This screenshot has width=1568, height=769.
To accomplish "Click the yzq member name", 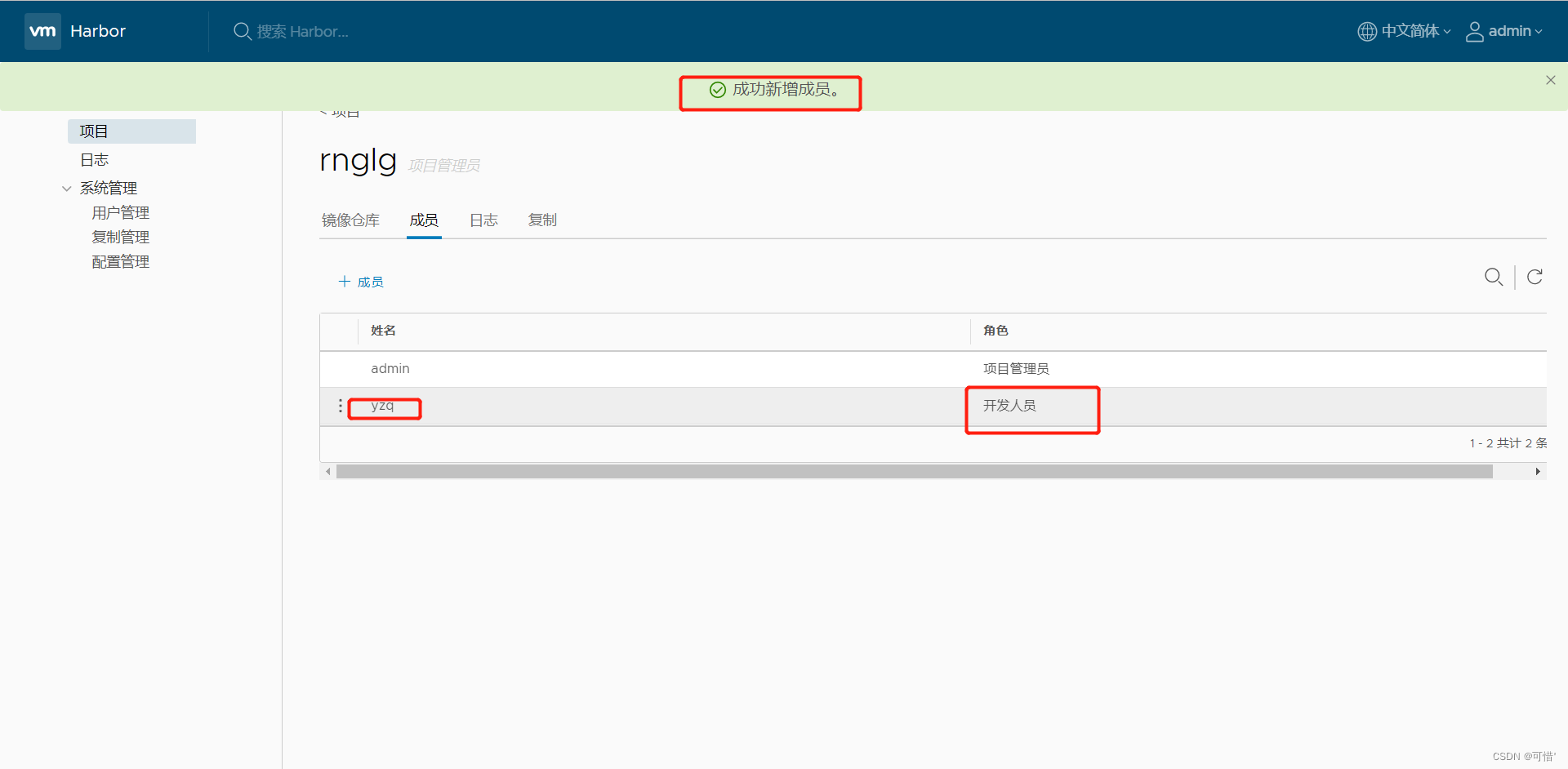I will 382,406.
